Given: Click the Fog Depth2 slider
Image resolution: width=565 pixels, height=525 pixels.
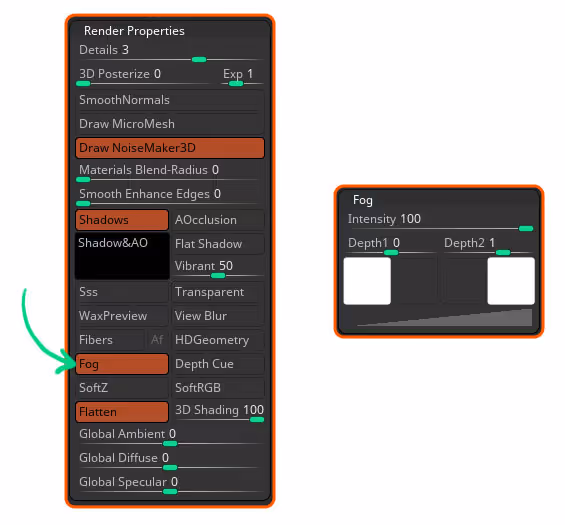Looking at the screenshot, I should pyautogui.click(x=488, y=246).
